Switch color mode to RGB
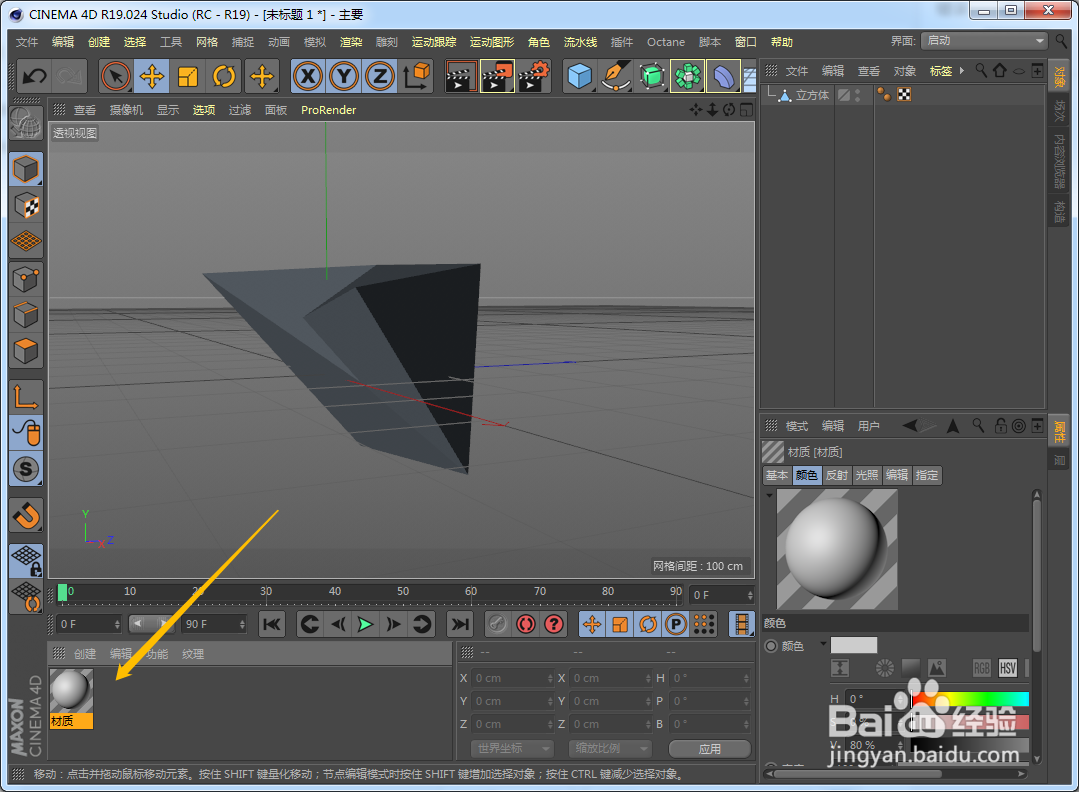Image resolution: width=1079 pixels, height=792 pixels. (981, 668)
